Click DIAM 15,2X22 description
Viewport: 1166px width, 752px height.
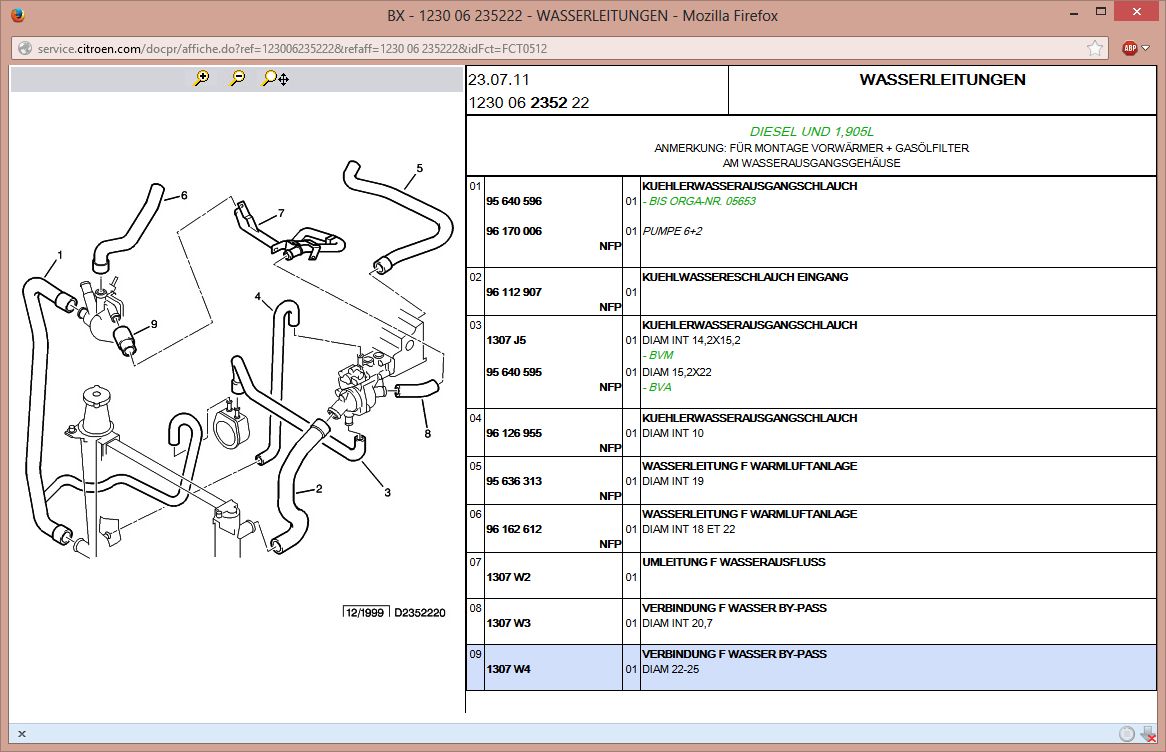click(x=677, y=372)
